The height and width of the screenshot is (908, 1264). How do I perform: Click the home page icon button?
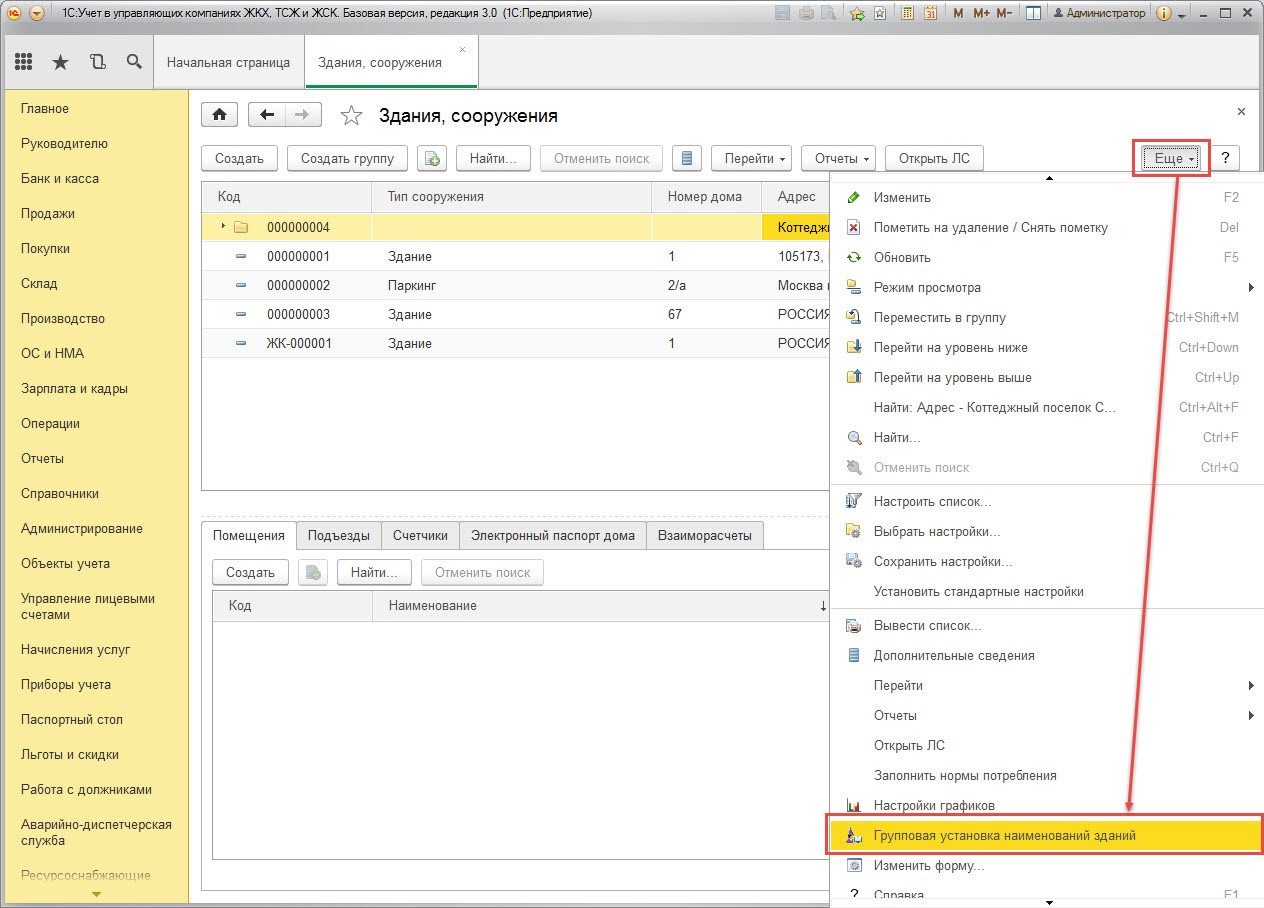[220, 115]
